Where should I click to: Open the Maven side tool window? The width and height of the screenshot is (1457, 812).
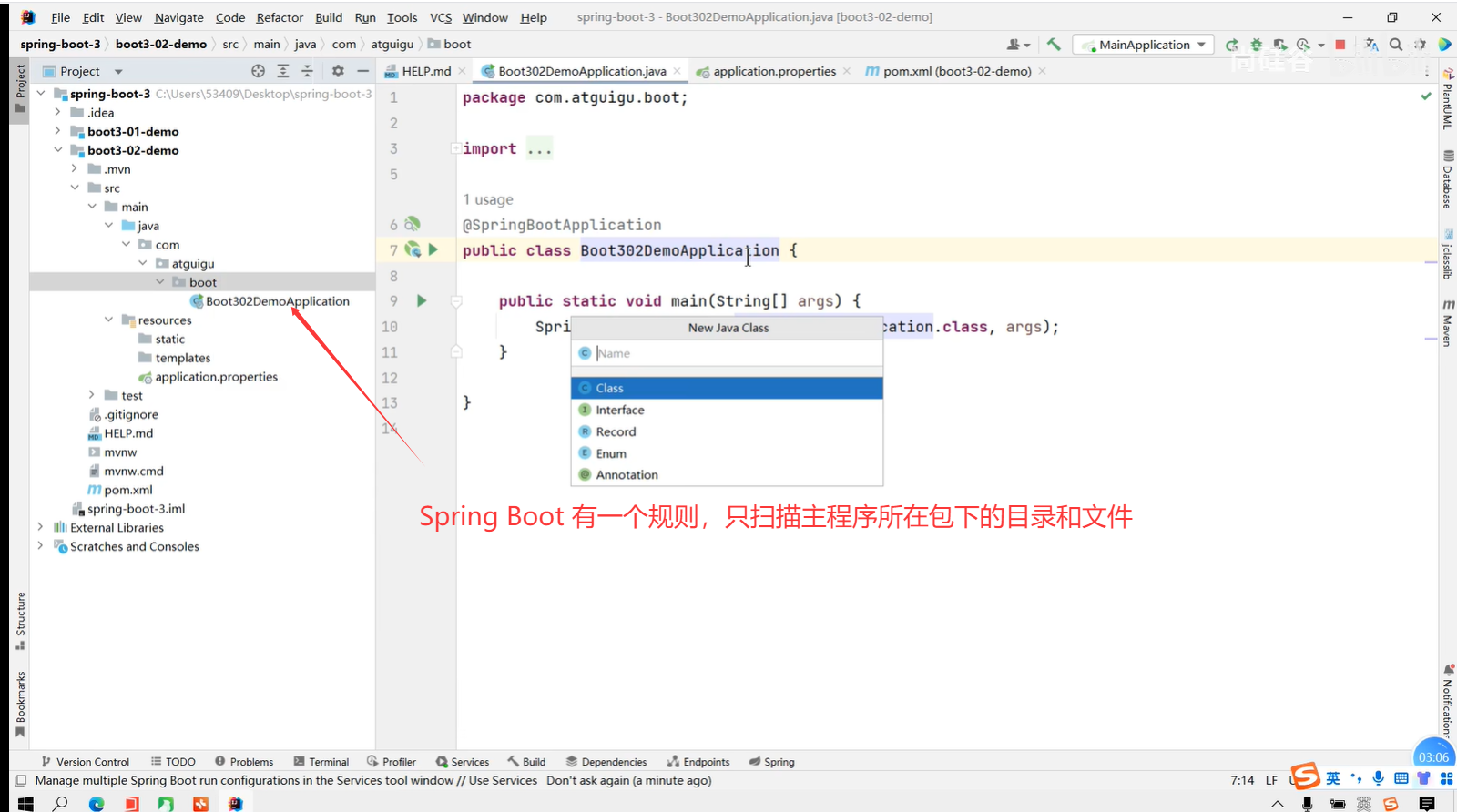pyautogui.click(x=1447, y=323)
